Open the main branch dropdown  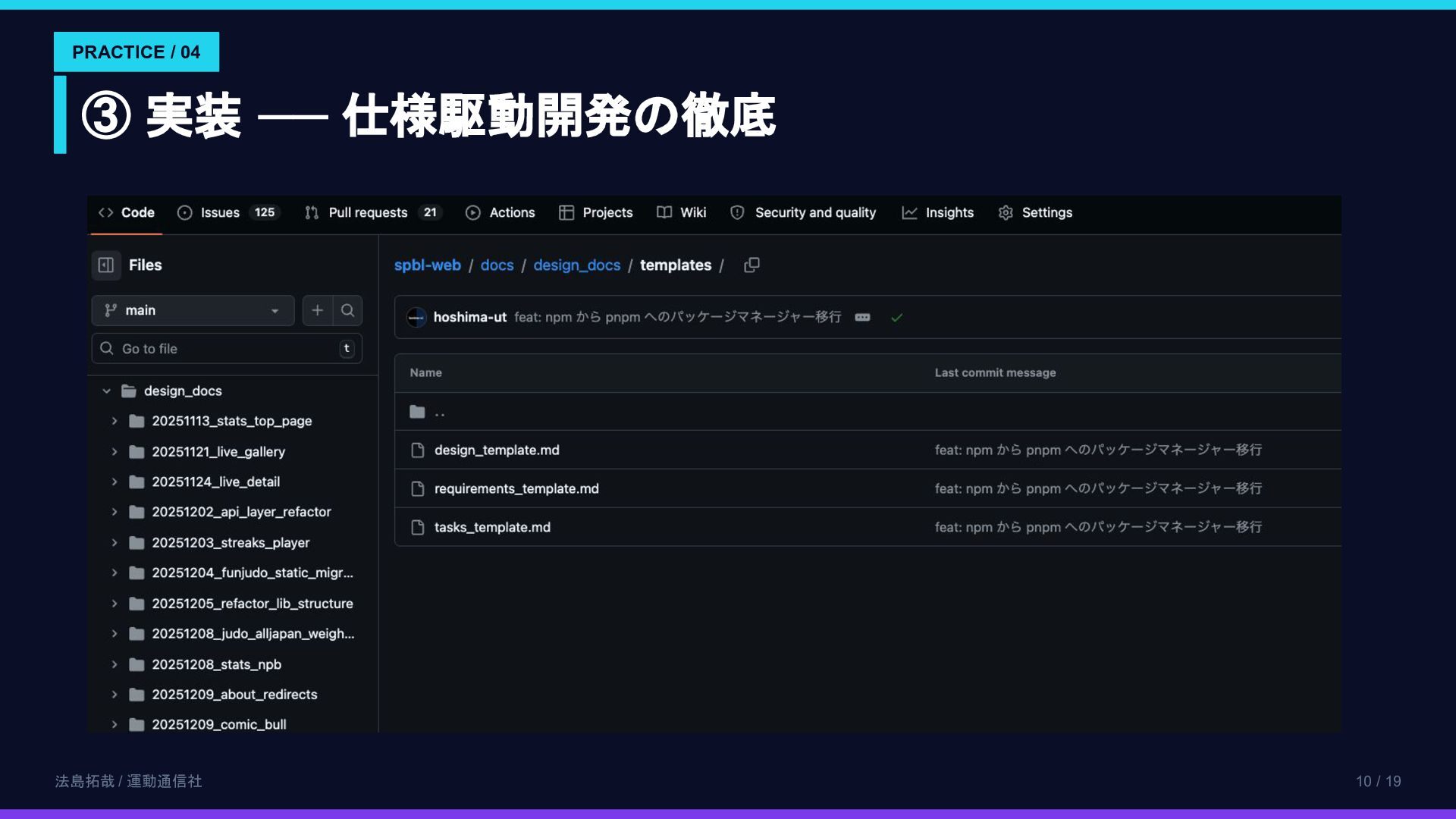point(193,310)
